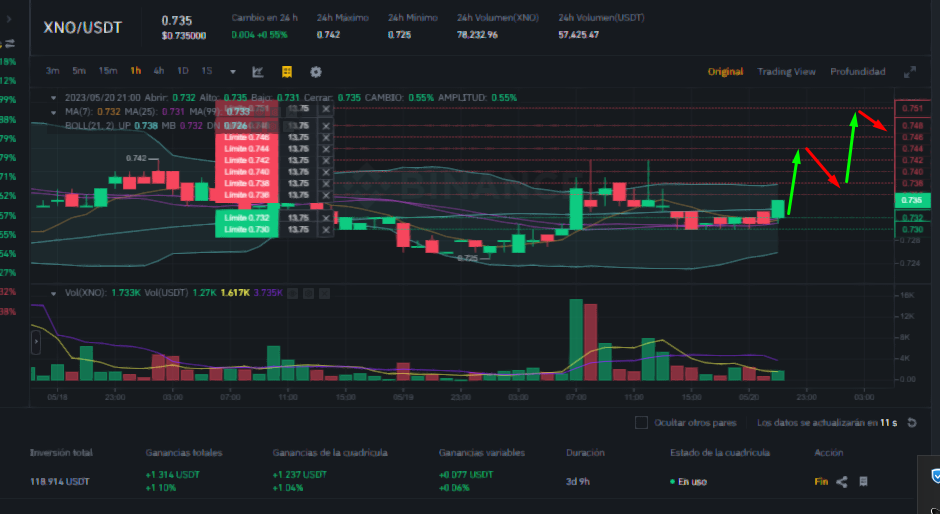This screenshot has height=514, width=940.
Task: Click the 0.748 price marker on axis
Action: click(x=912, y=125)
